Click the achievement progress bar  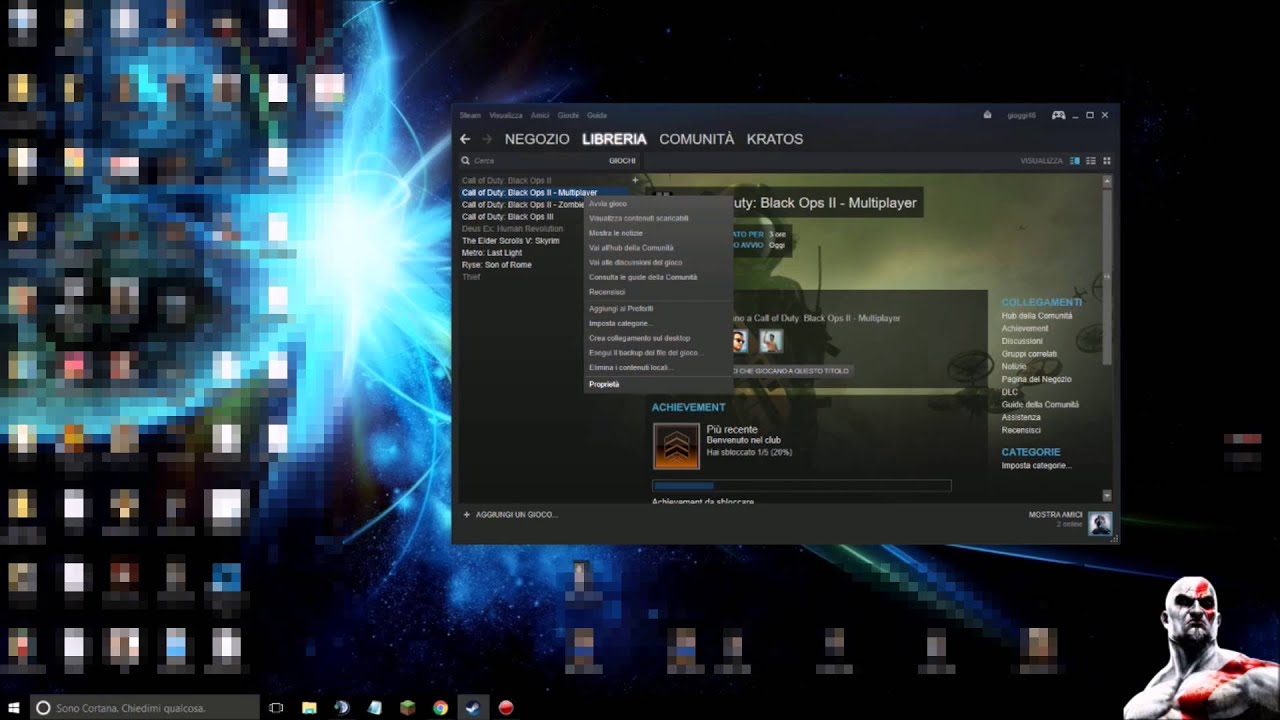[x=802, y=486]
